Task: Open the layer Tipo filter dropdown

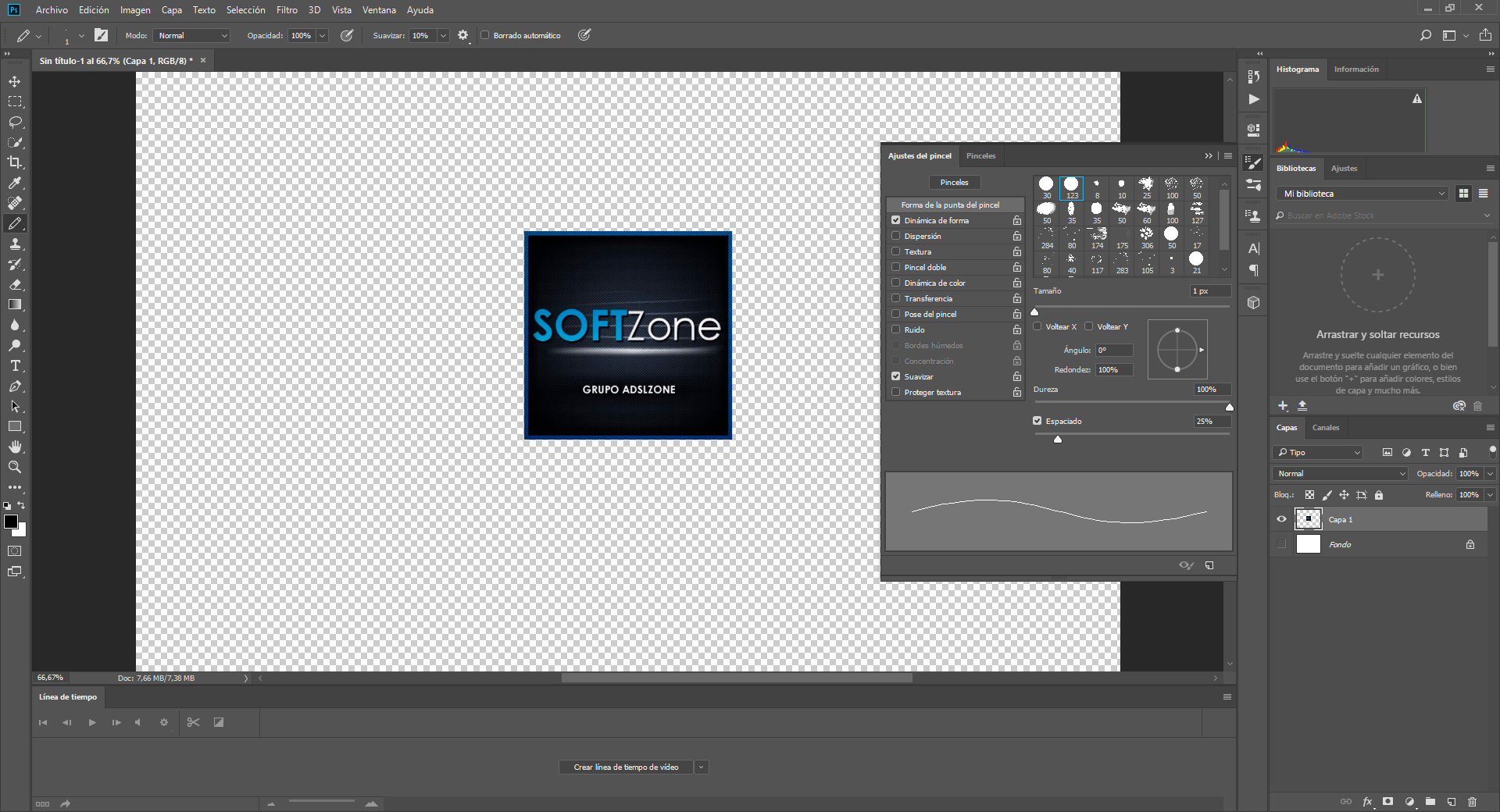Action: [x=1318, y=453]
